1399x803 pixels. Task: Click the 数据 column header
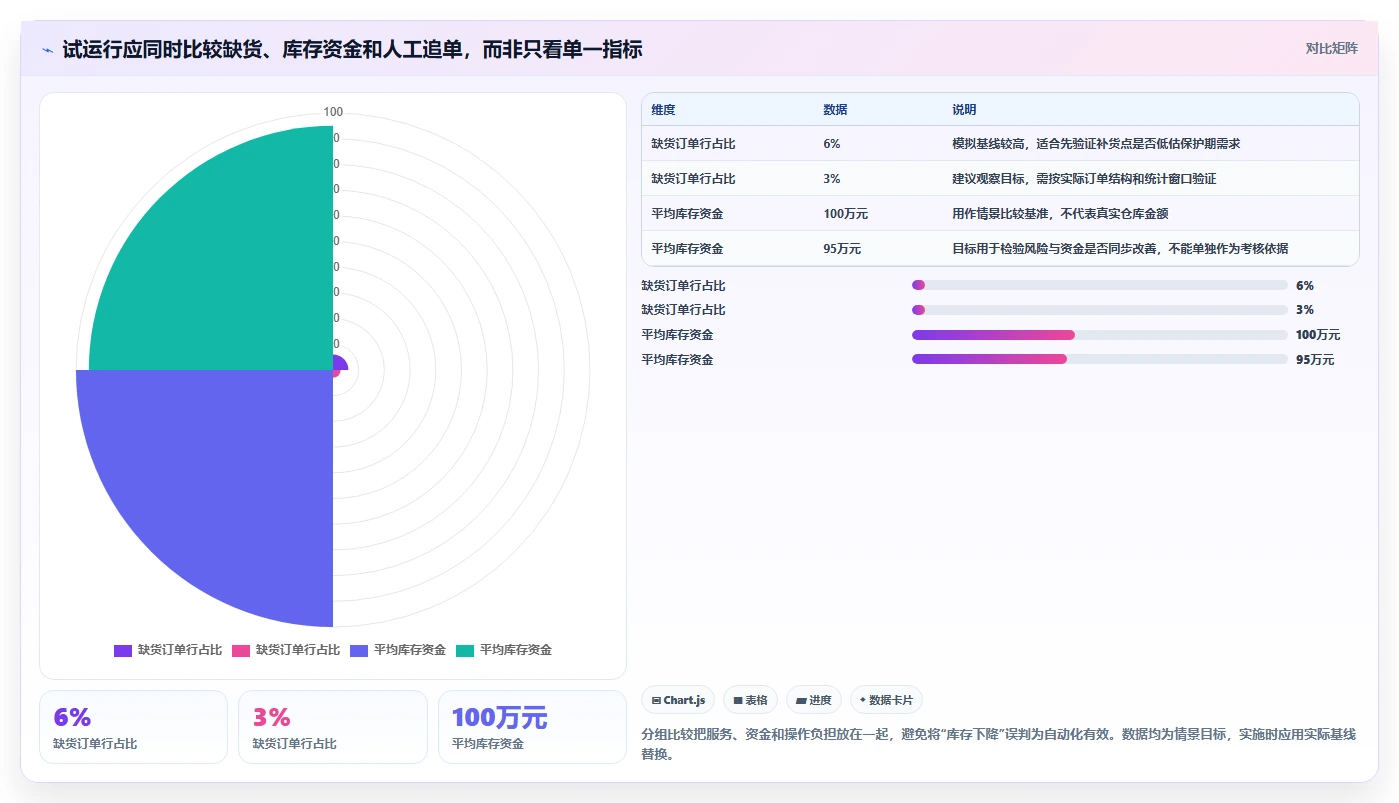[835, 110]
